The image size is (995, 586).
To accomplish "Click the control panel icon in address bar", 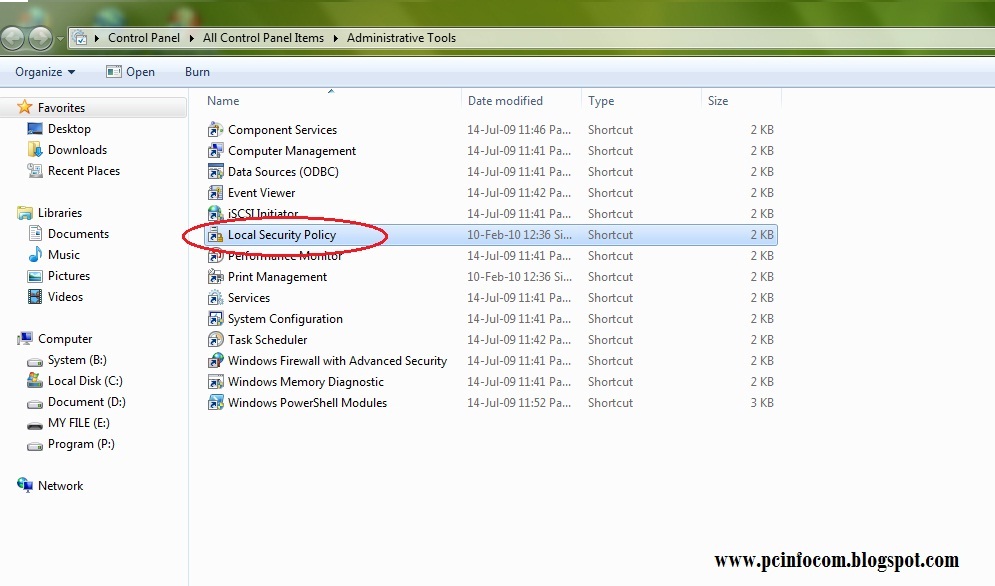I will pos(80,38).
